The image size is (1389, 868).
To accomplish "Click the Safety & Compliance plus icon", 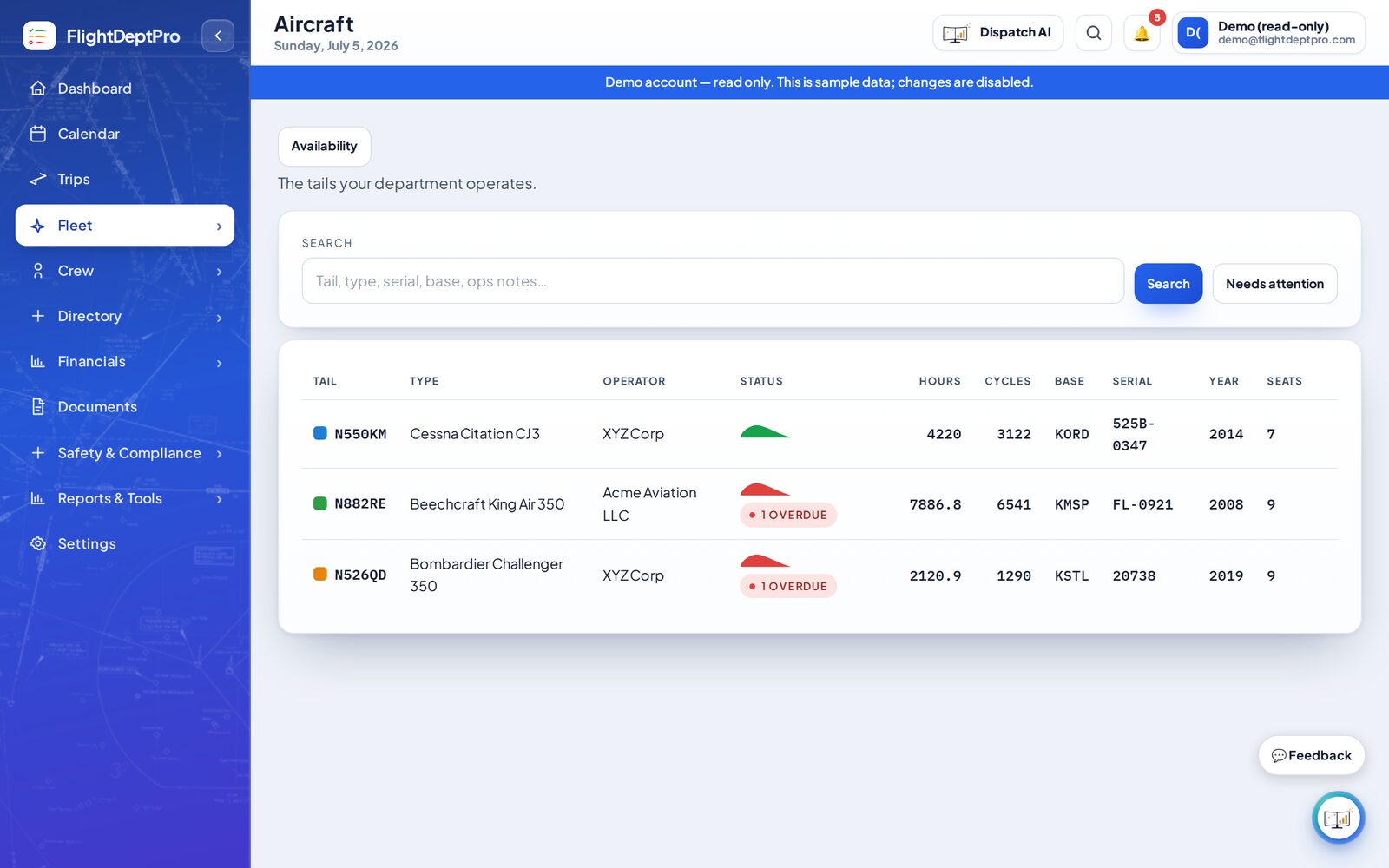I will point(37,453).
